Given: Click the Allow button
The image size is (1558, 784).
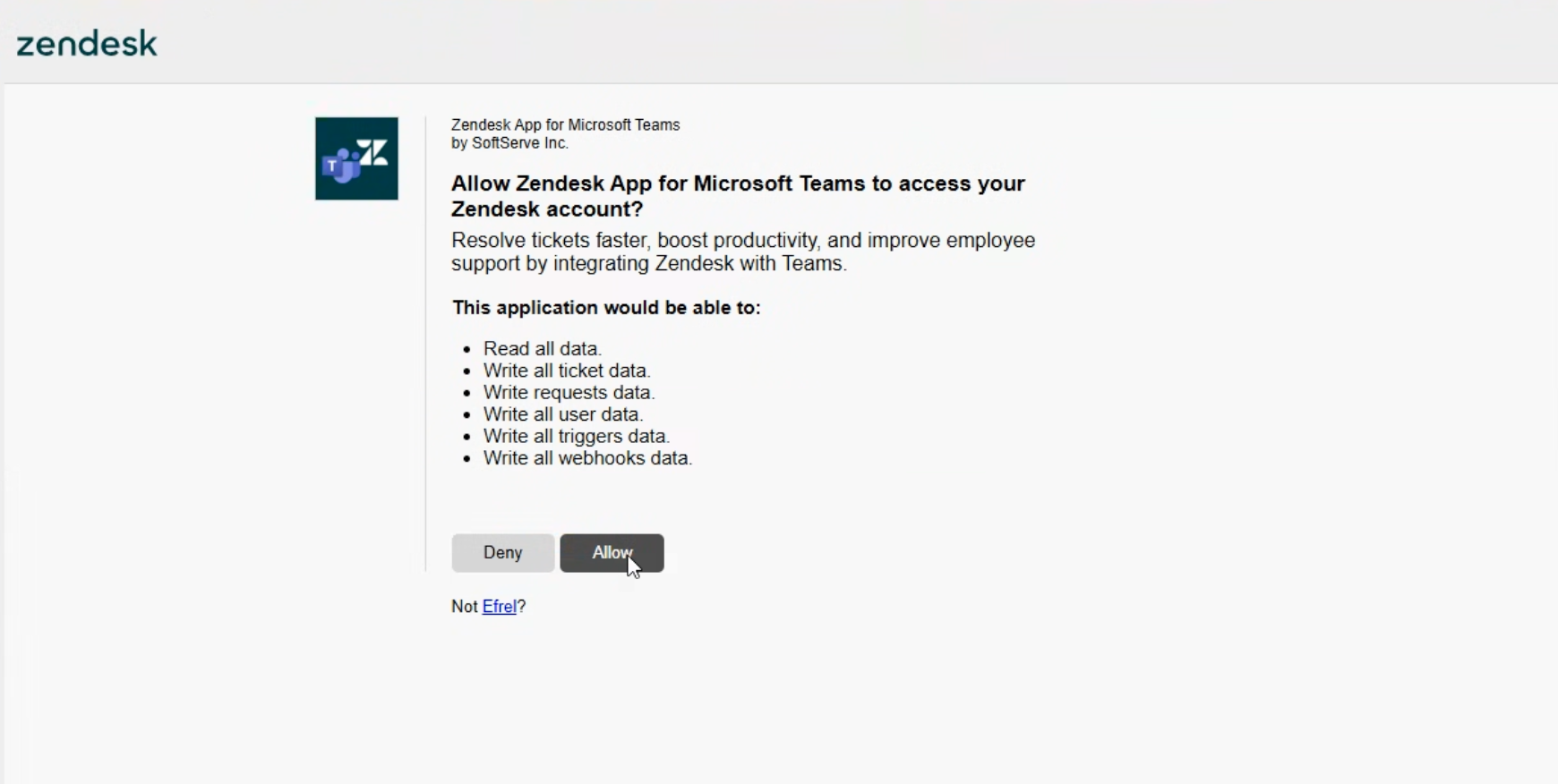Looking at the screenshot, I should pyautogui.click(x=612, y=553).
